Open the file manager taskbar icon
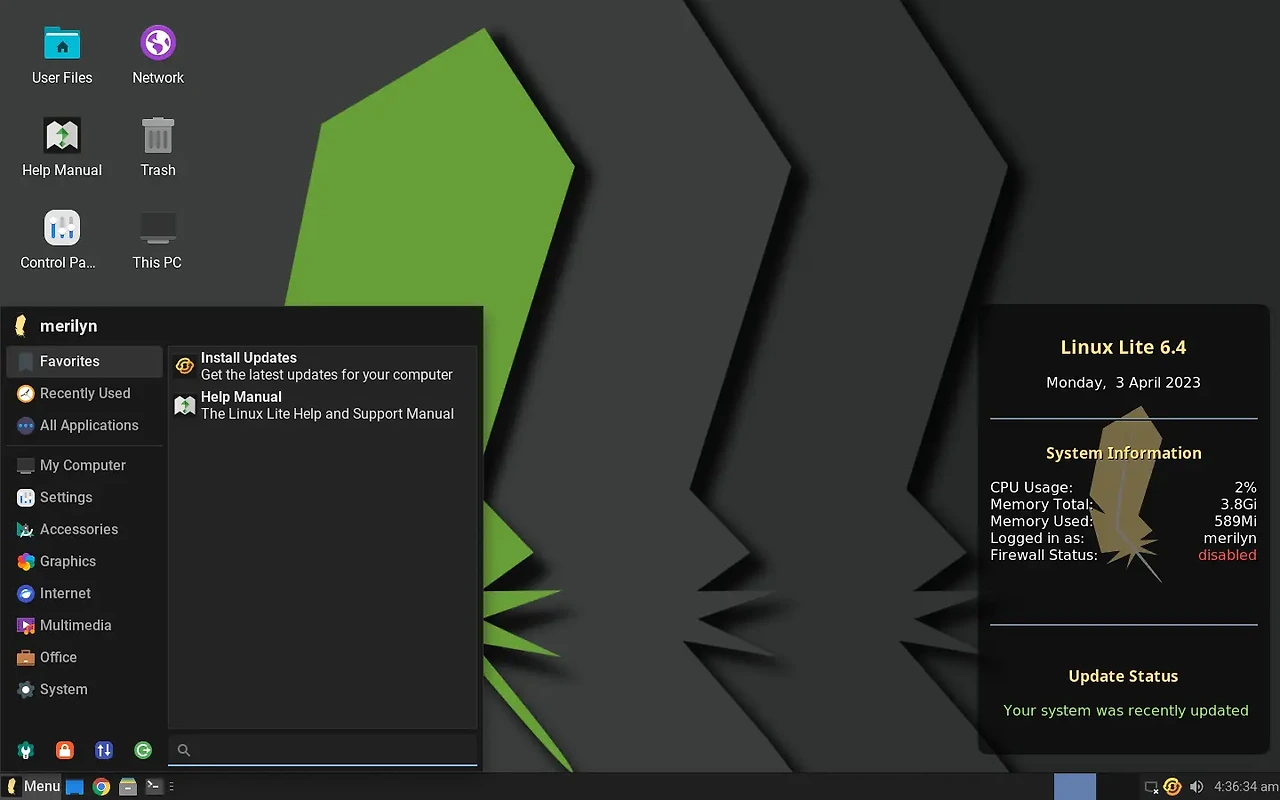Screen dimensions: 1280x800 pos(128,787)
